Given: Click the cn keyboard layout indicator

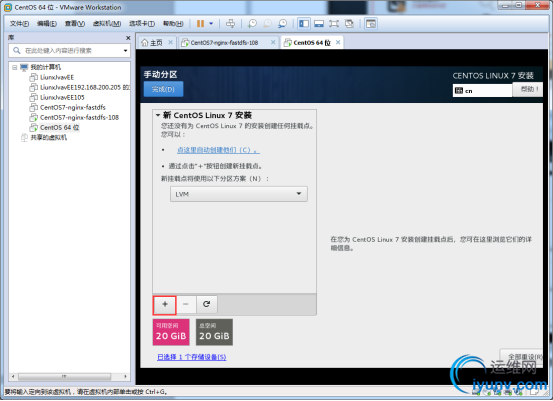Looking at the screenshot, I should (482, 91).
